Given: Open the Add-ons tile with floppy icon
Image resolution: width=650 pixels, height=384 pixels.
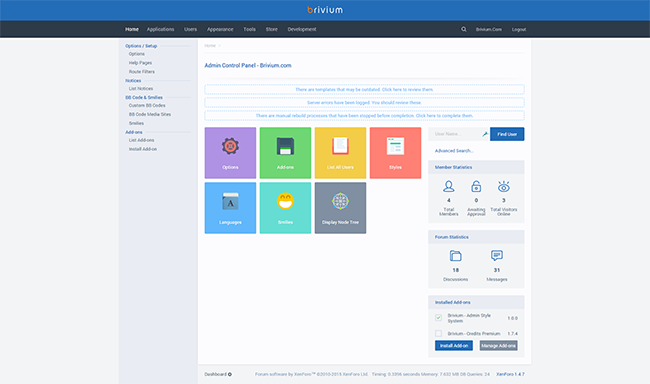Looking at the screenshot, I should pos(285,153).
